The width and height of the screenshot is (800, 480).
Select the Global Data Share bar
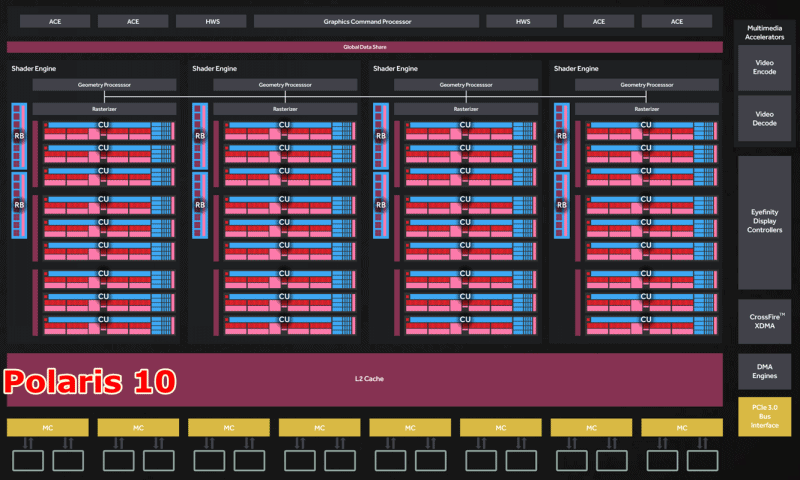[364, 47]
